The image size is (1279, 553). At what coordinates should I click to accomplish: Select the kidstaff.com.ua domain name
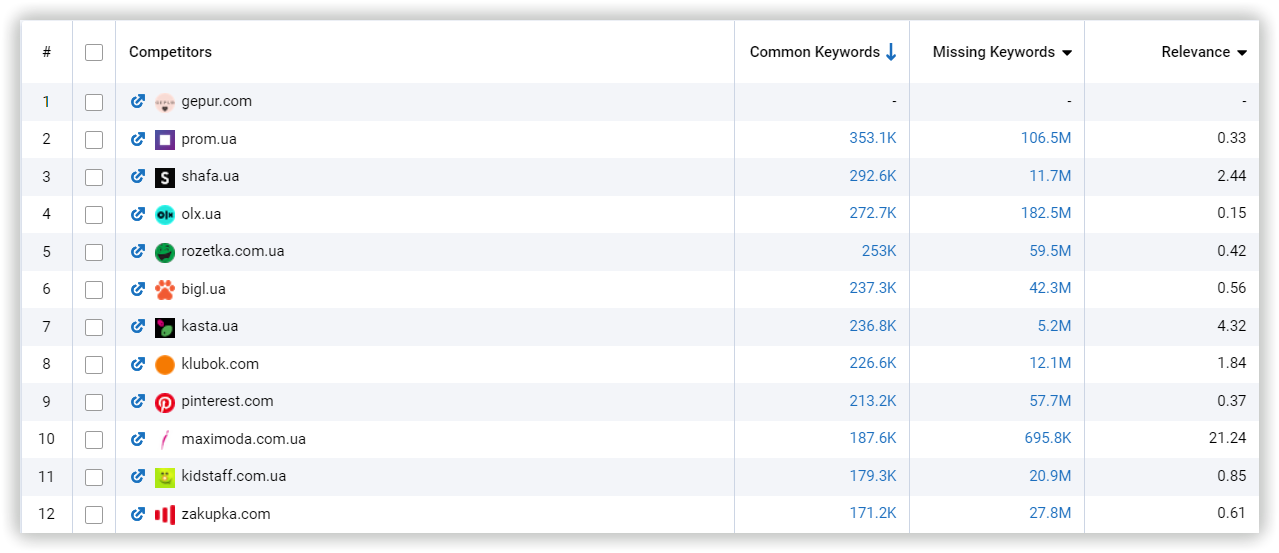234,476
